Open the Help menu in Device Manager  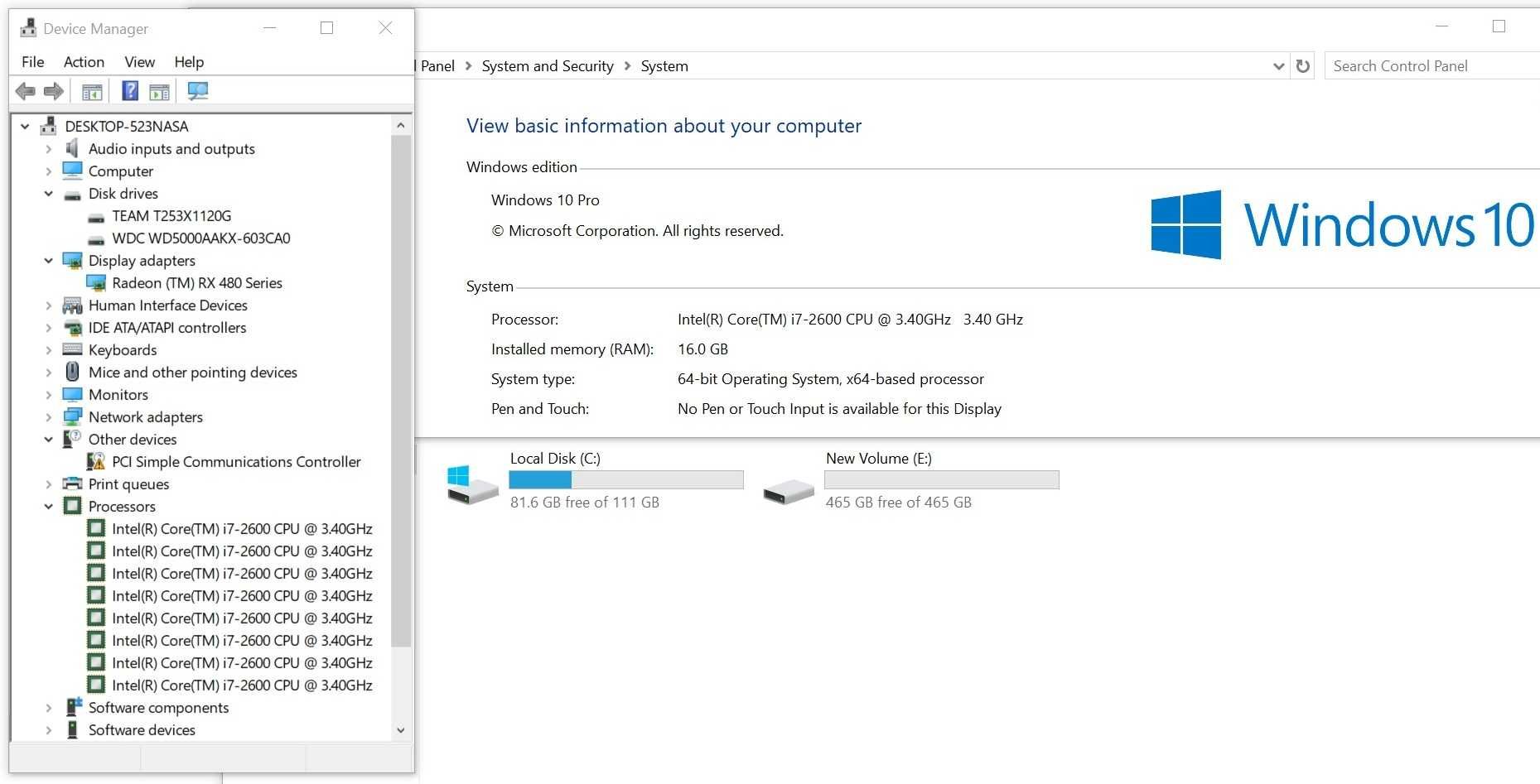189,62
